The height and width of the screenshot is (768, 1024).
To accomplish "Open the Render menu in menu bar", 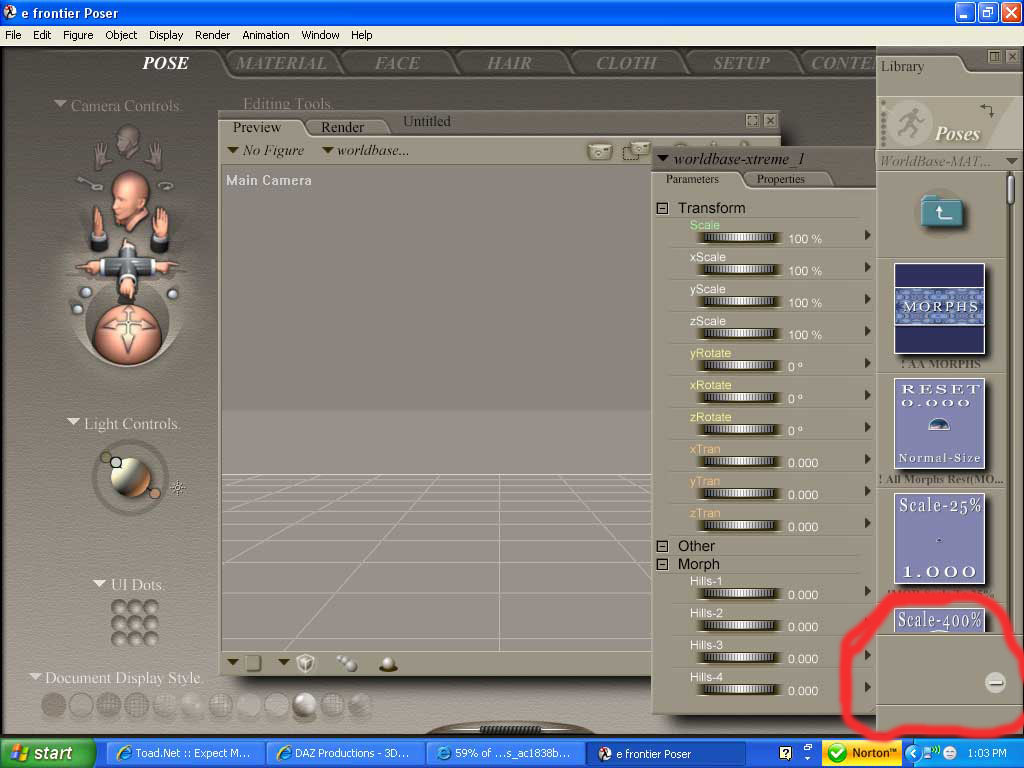I will 212,35.
